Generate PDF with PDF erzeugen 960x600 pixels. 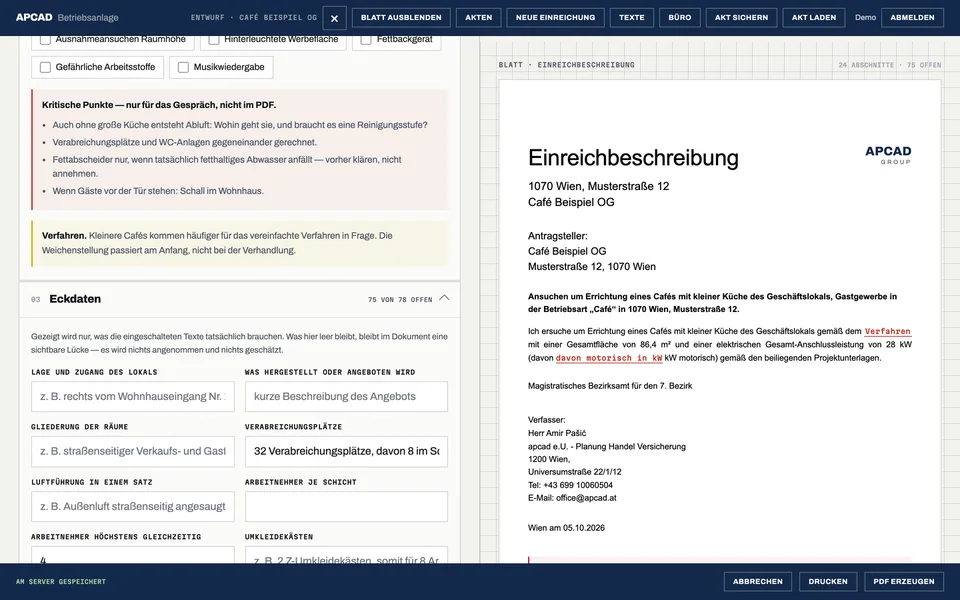click(x=904, y=582)
